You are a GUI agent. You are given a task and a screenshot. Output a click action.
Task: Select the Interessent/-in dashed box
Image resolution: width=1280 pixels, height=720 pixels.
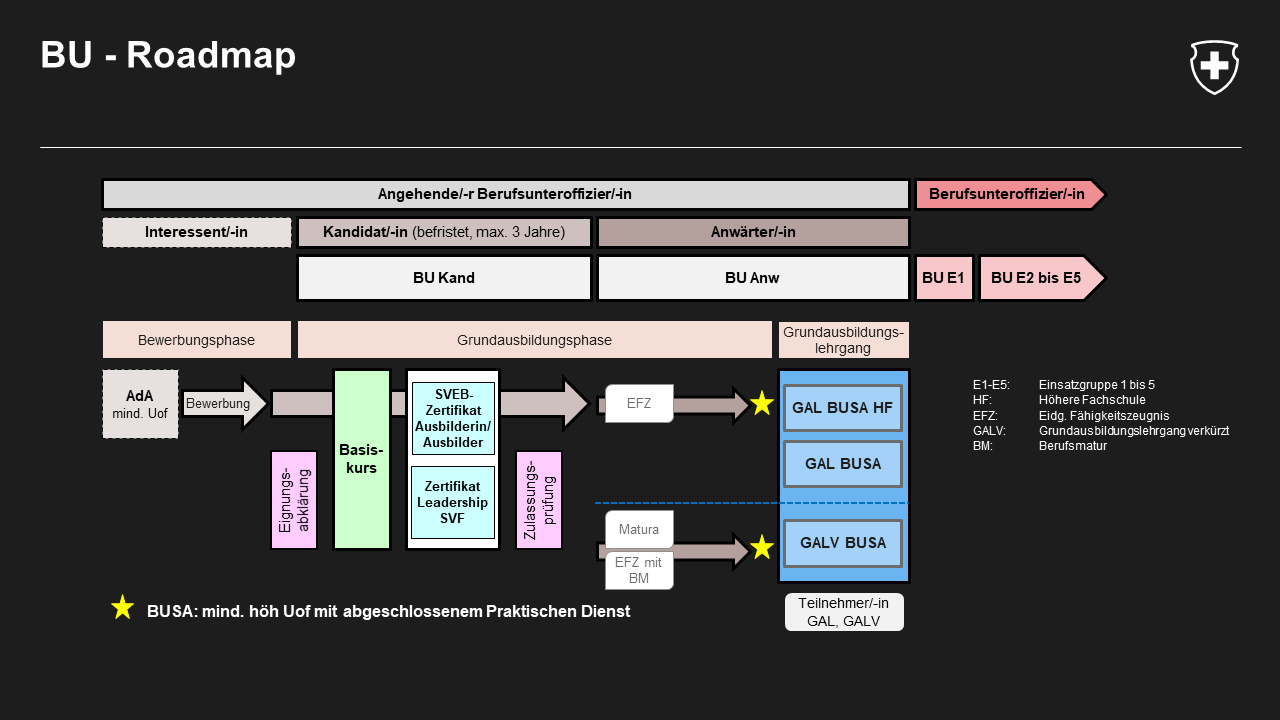coord(196,232)
